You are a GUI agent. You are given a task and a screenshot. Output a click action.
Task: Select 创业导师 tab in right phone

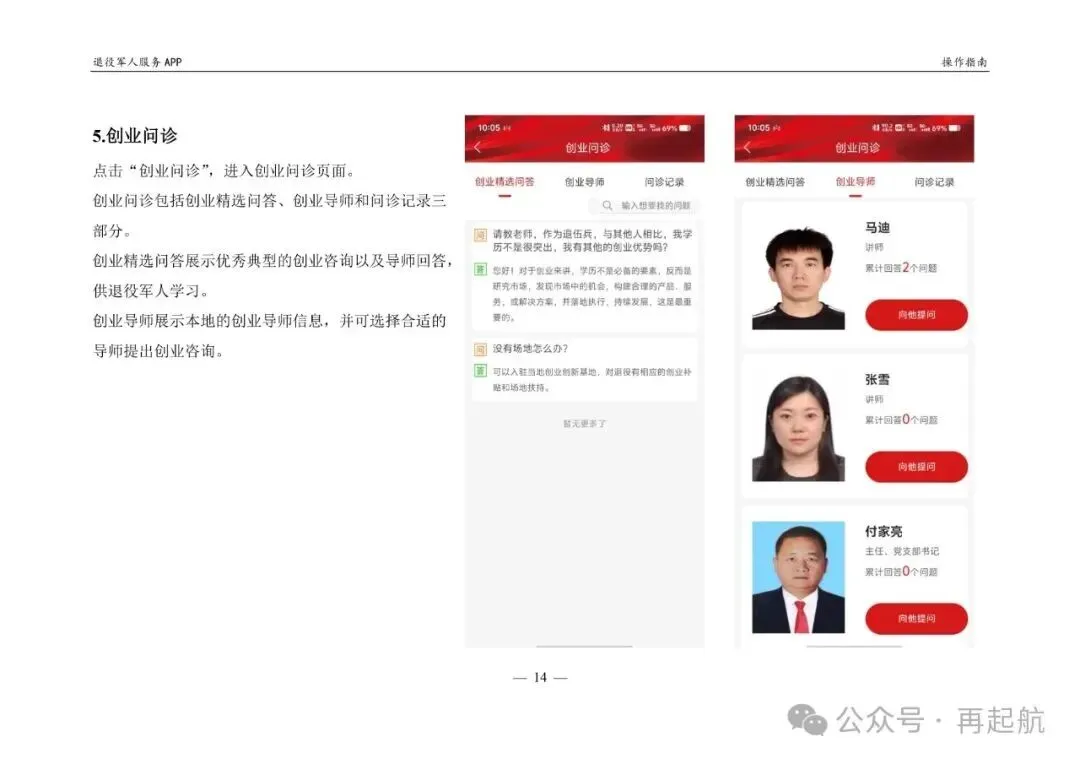click(x=855, y=182)
